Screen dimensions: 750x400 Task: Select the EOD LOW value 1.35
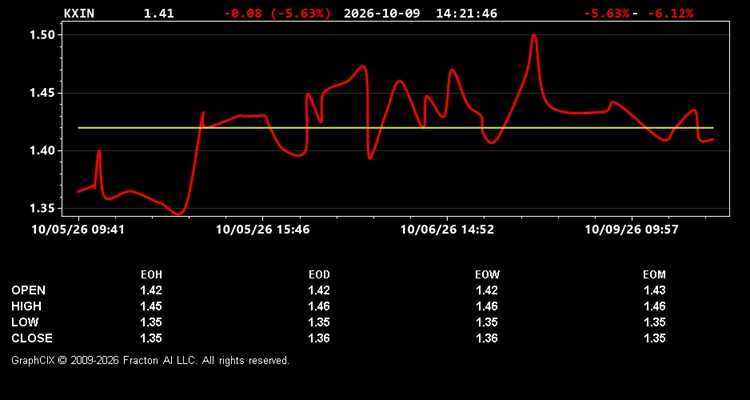[319, 322]
